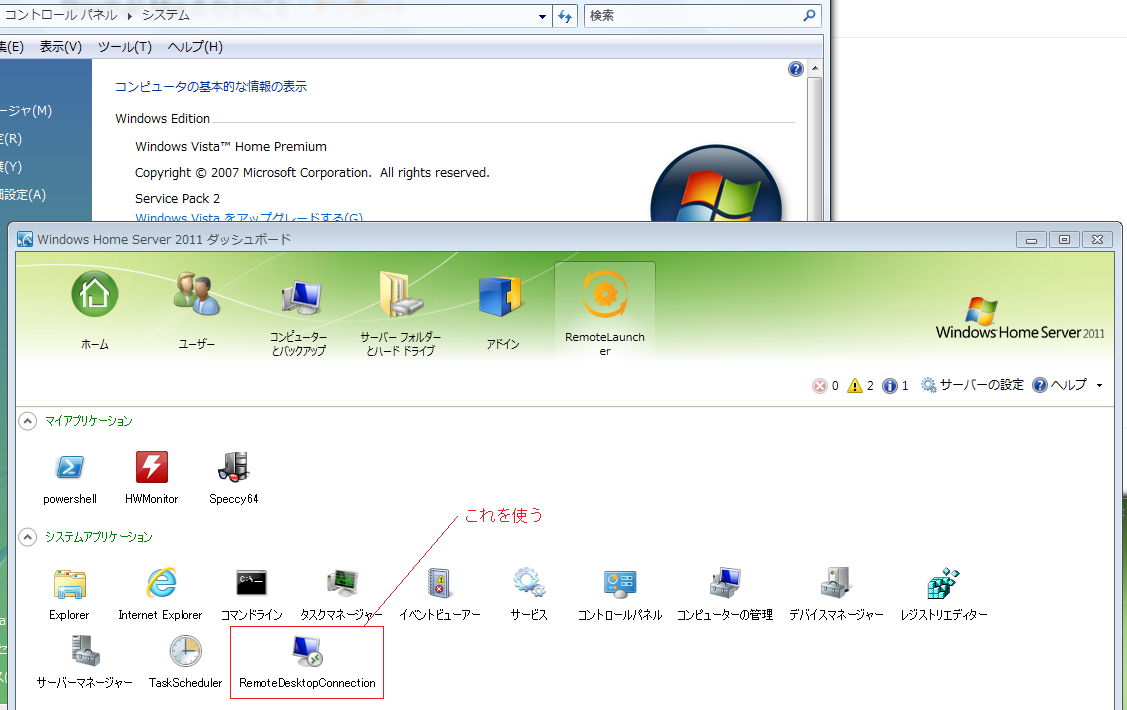The image size is (1127, 710).
Task: Launch Speccy64 from My Applications
Action: pyautogui.click(x=234, y=478)
